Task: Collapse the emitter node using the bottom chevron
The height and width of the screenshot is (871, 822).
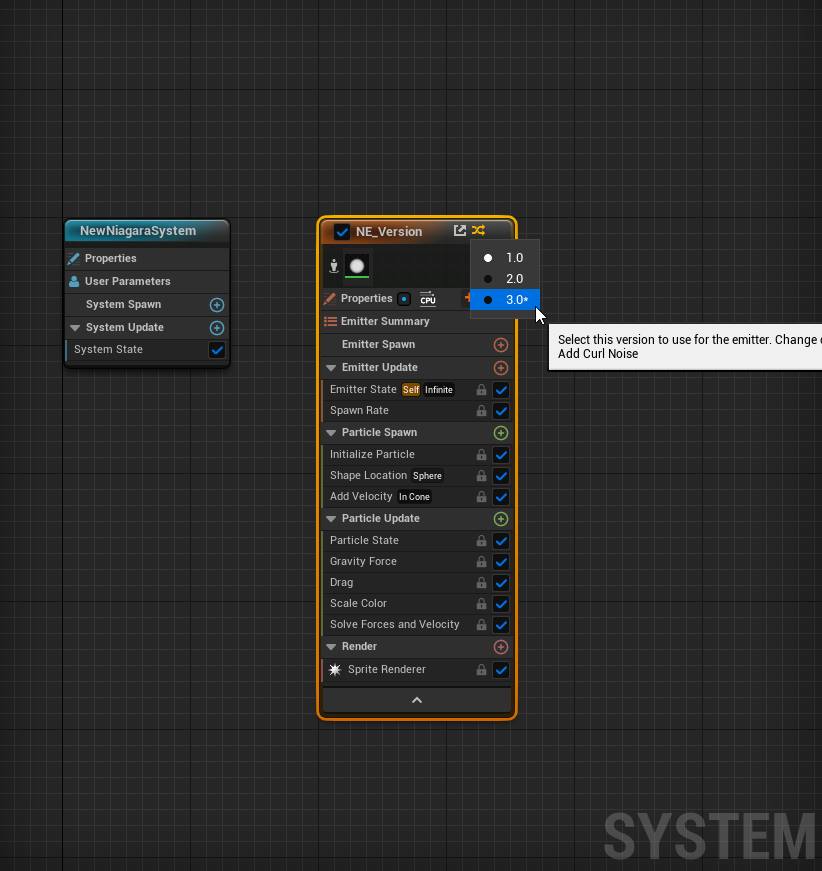Action: coord(417,700)
